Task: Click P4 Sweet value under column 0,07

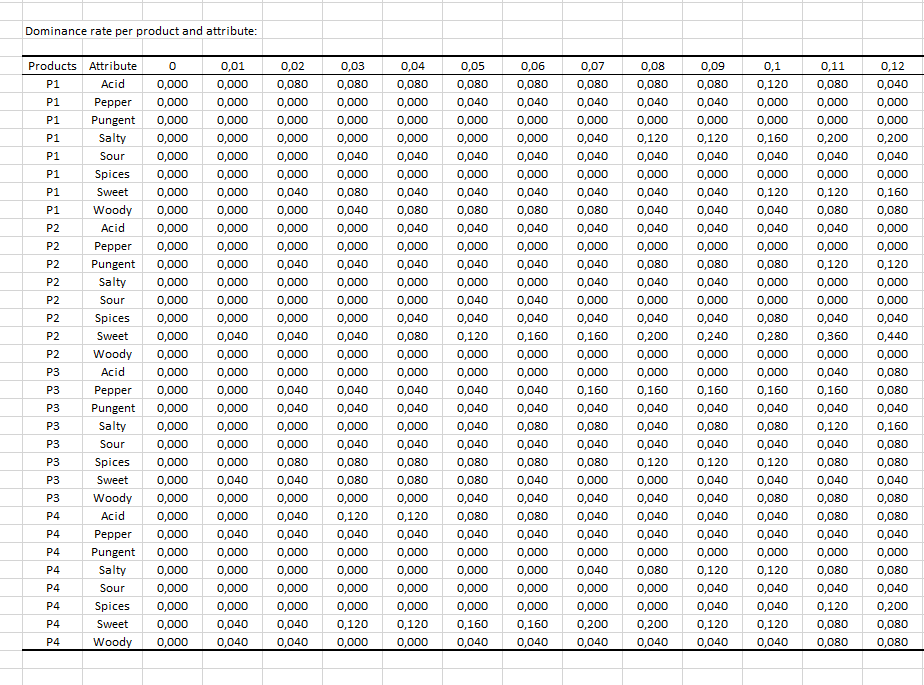Action: coord(592,624)
